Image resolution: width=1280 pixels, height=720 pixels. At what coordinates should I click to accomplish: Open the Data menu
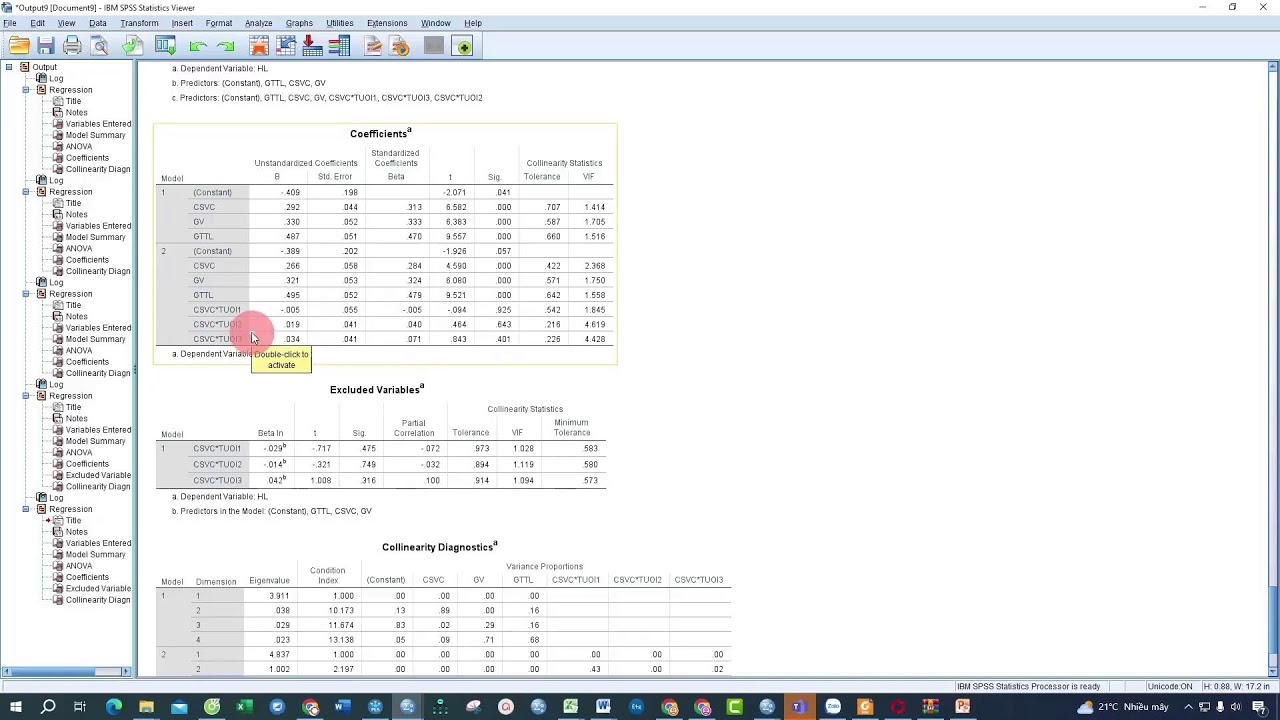(98, 23)
